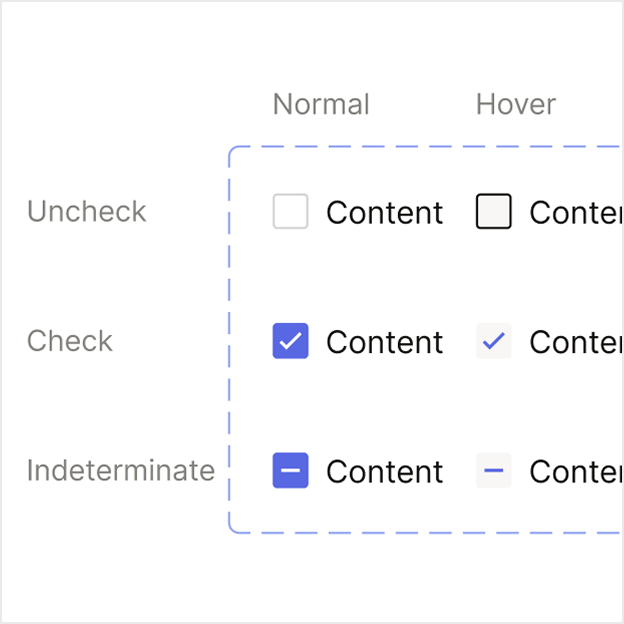The image size is (624, 624).
Task: Uncheck the solid blue checked checkbox
Action: pyautogui.click(x=290, y=341)
